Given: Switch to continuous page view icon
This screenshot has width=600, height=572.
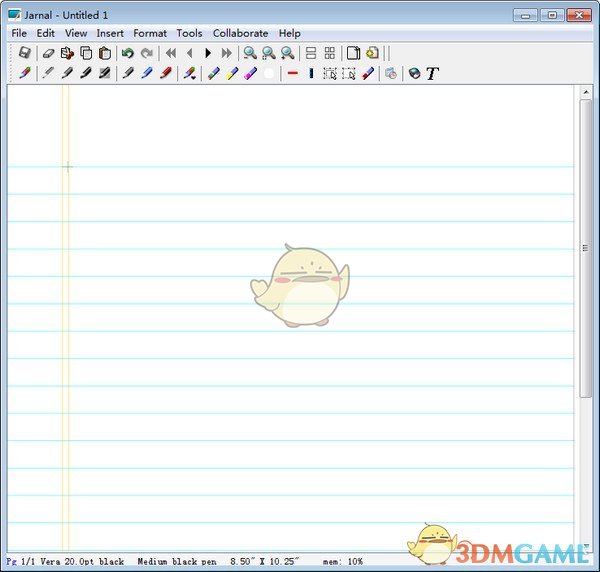Looking at the screenshot, I should tap(311, 53).
